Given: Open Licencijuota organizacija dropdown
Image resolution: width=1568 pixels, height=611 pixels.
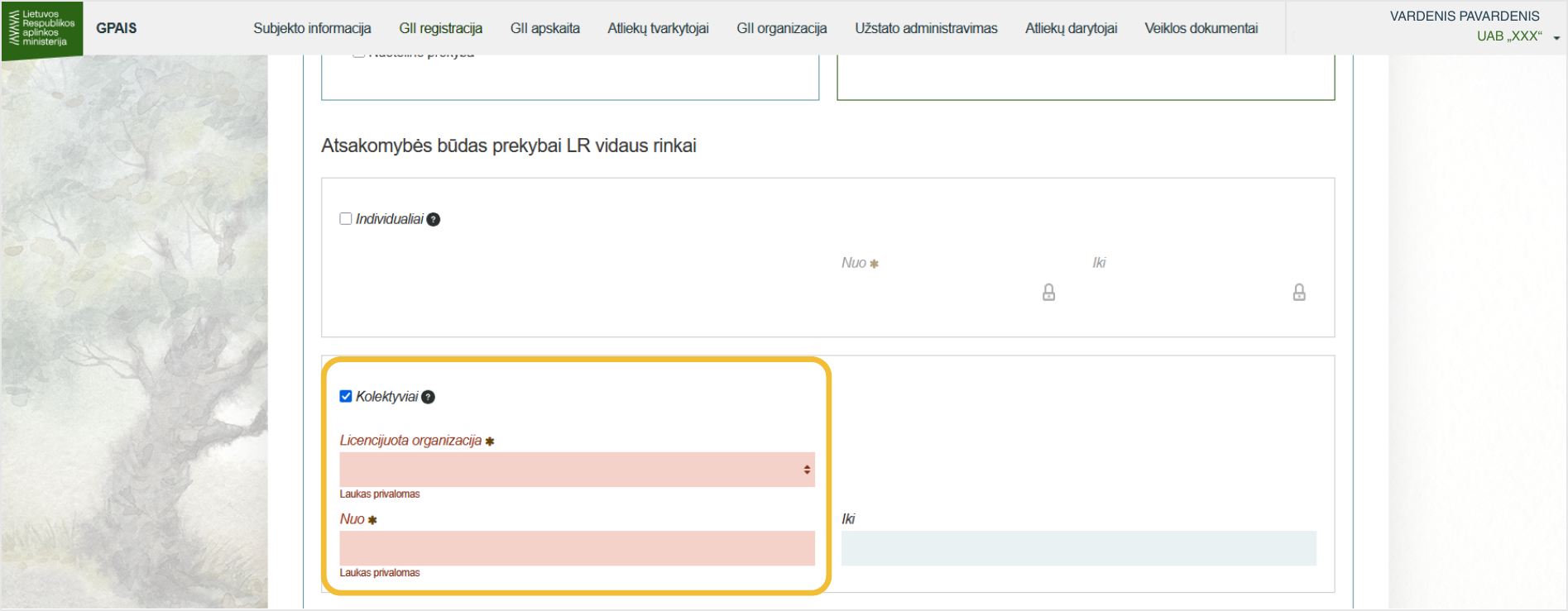Looking at the screenshot, I should (577, 470).
